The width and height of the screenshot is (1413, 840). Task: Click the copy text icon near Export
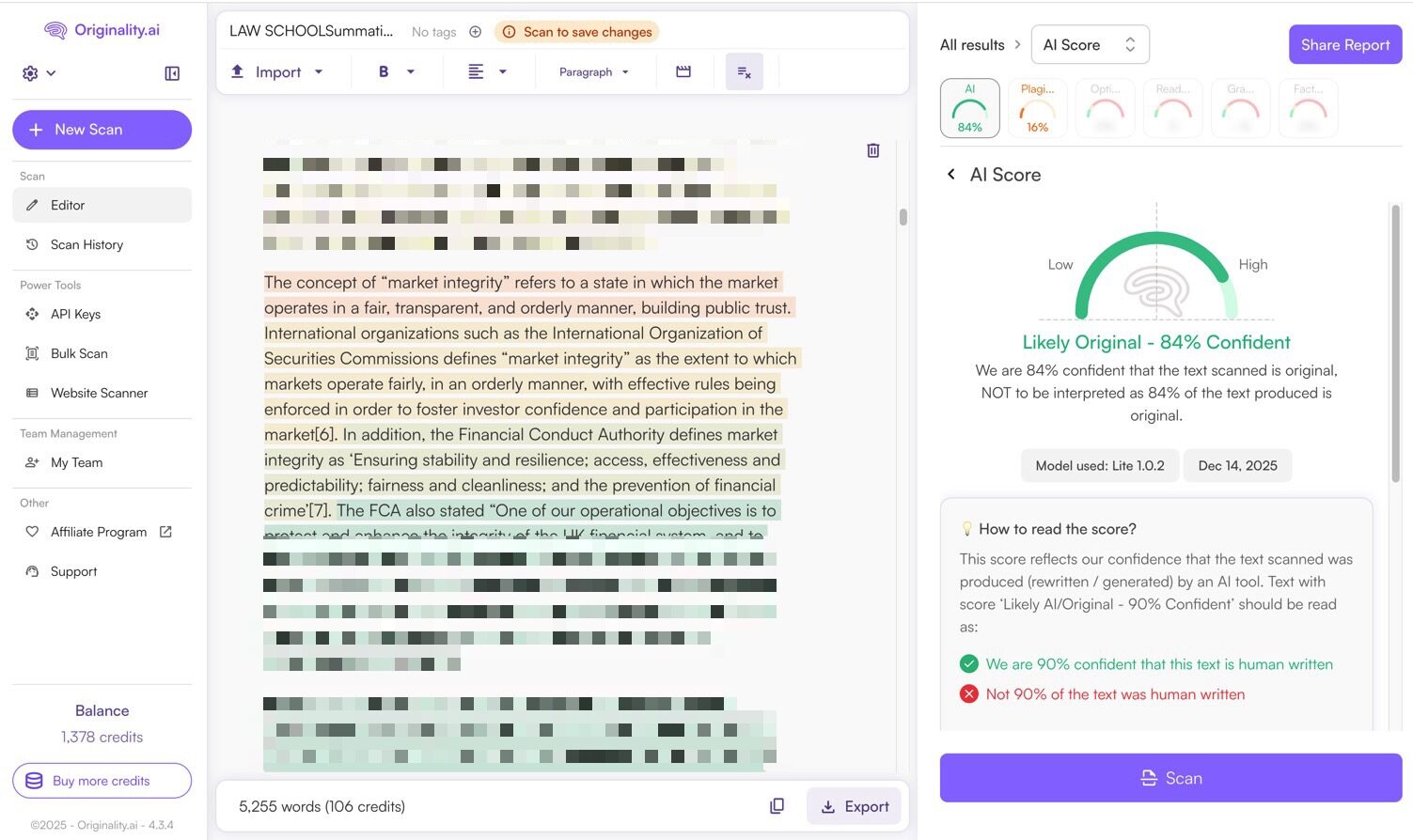coord(777,806)
